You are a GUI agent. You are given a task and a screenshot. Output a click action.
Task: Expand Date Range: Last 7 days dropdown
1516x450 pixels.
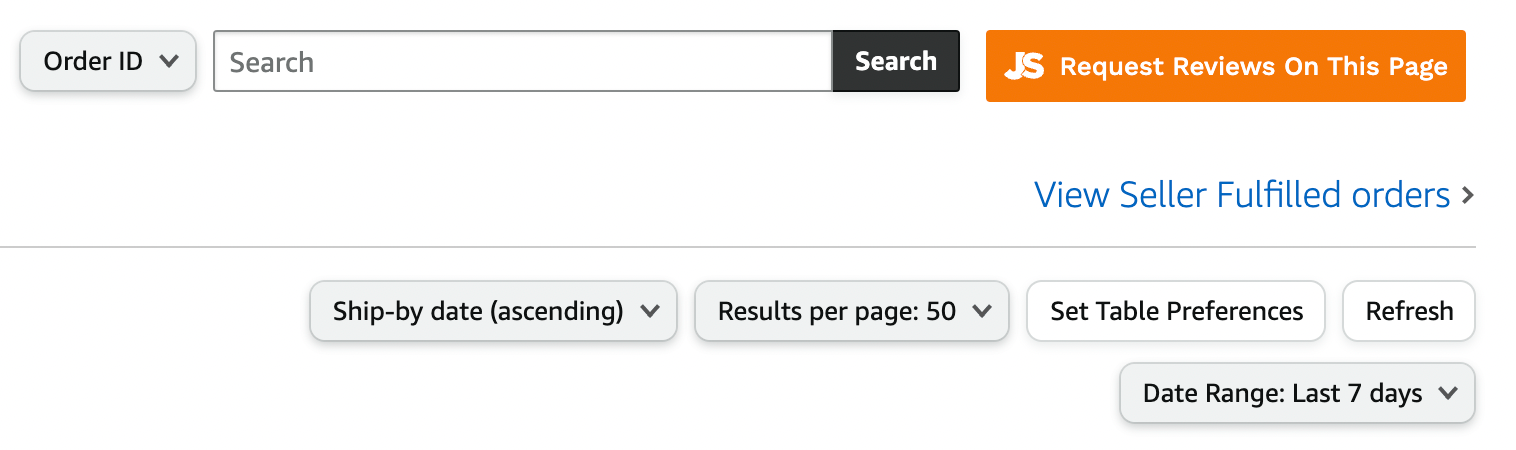tap(1297, 393)
